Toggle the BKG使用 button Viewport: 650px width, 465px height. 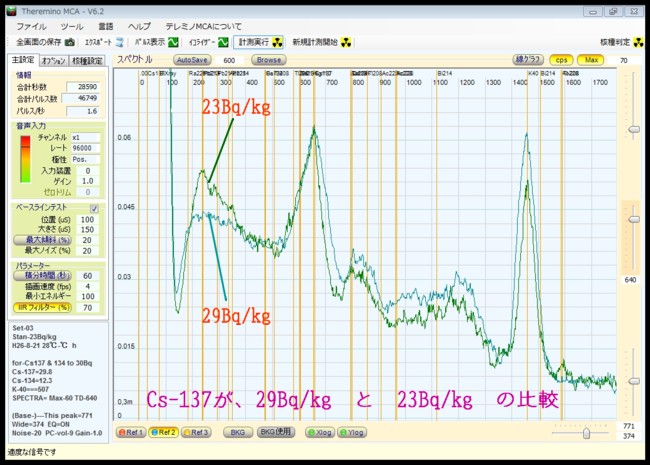276,432
